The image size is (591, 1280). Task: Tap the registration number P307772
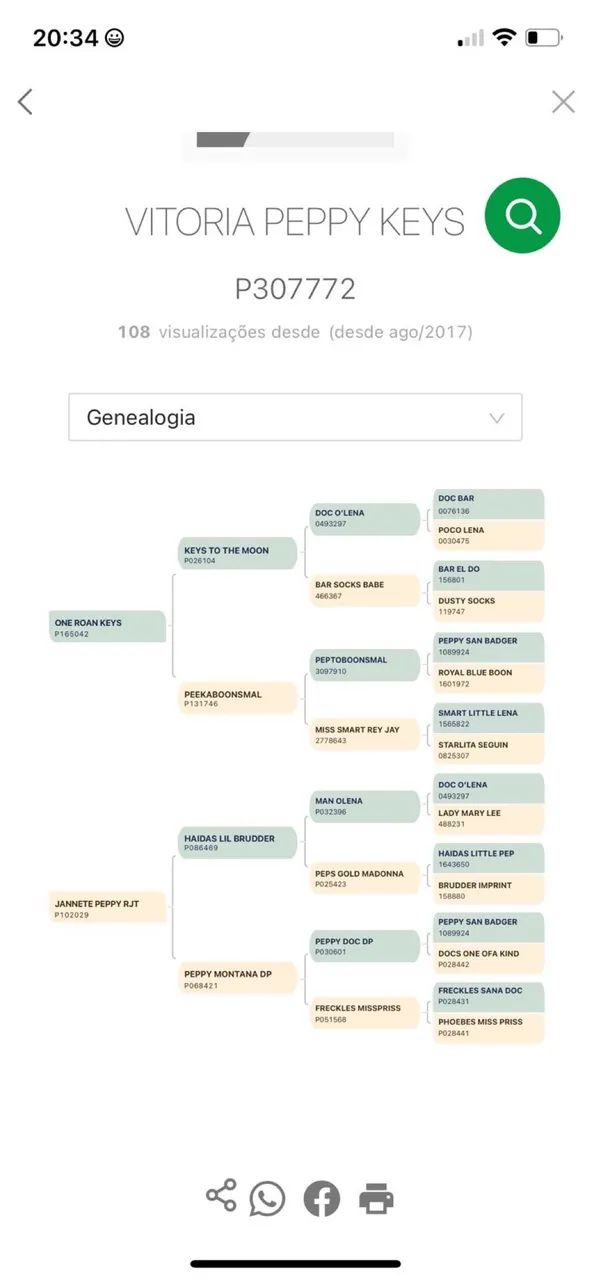point(295,289)
